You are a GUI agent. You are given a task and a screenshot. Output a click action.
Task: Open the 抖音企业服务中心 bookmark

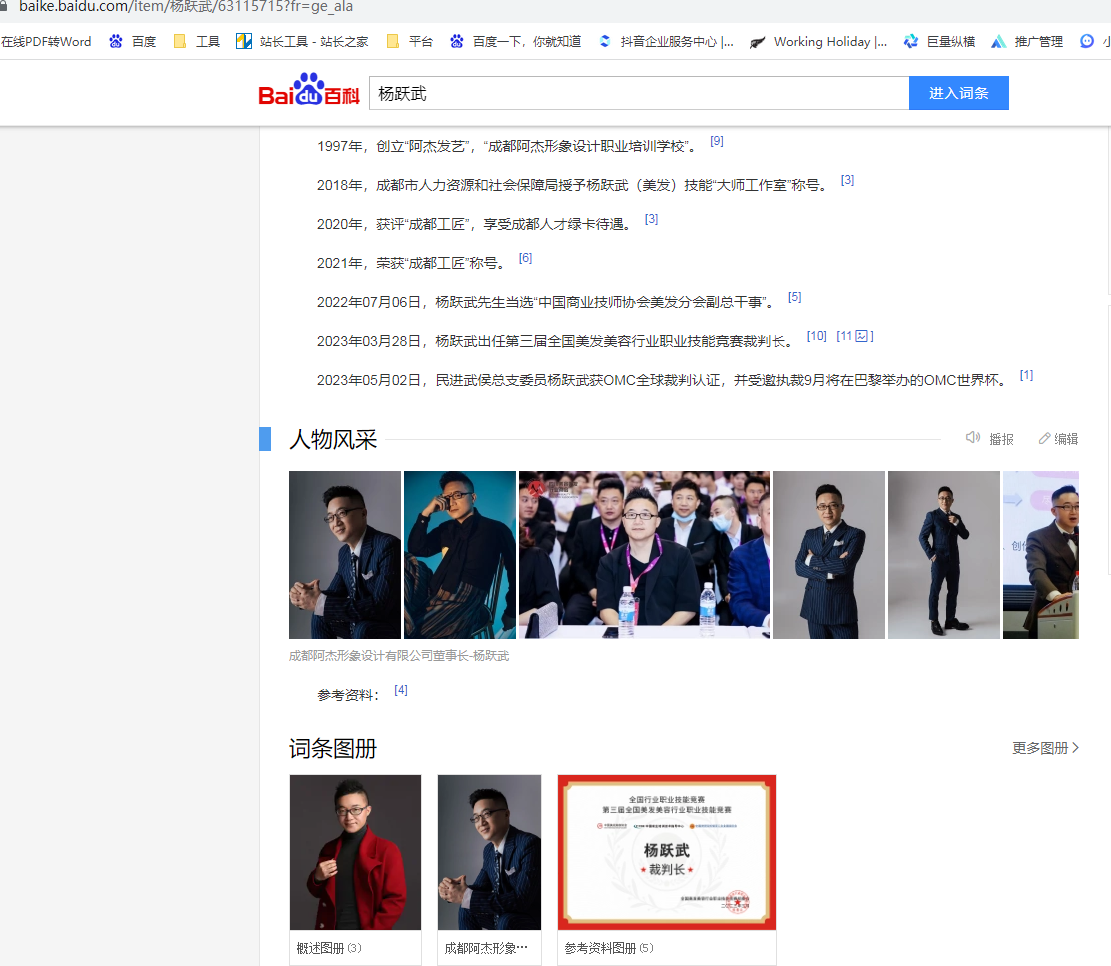tap(665, 41)
